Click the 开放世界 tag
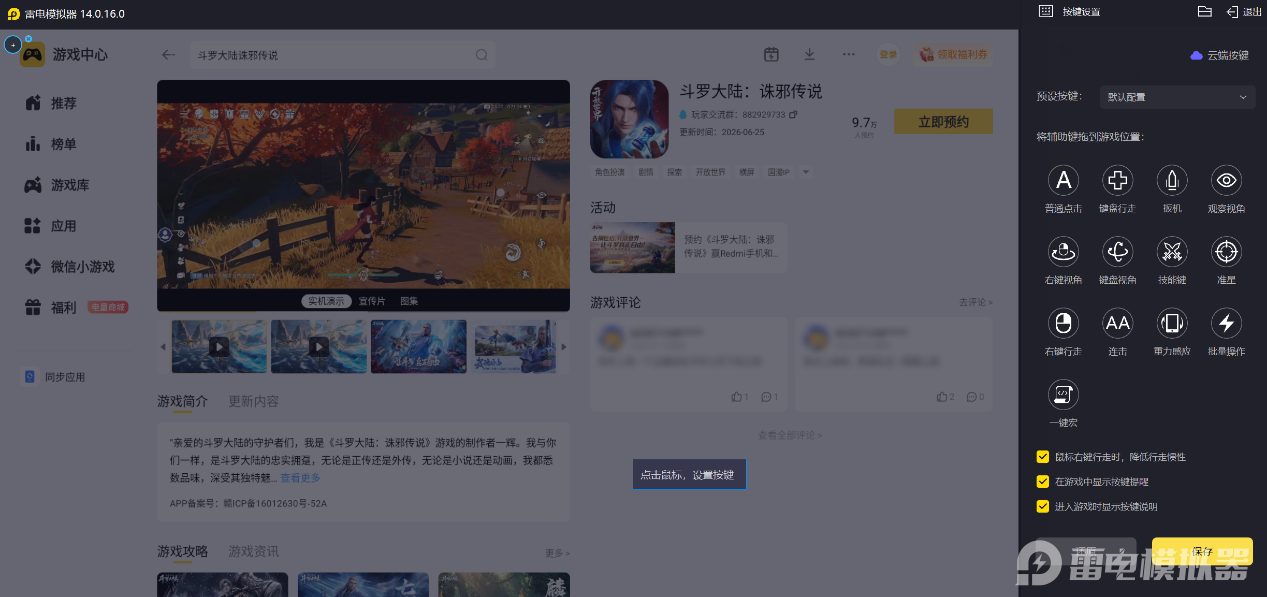 710,172
